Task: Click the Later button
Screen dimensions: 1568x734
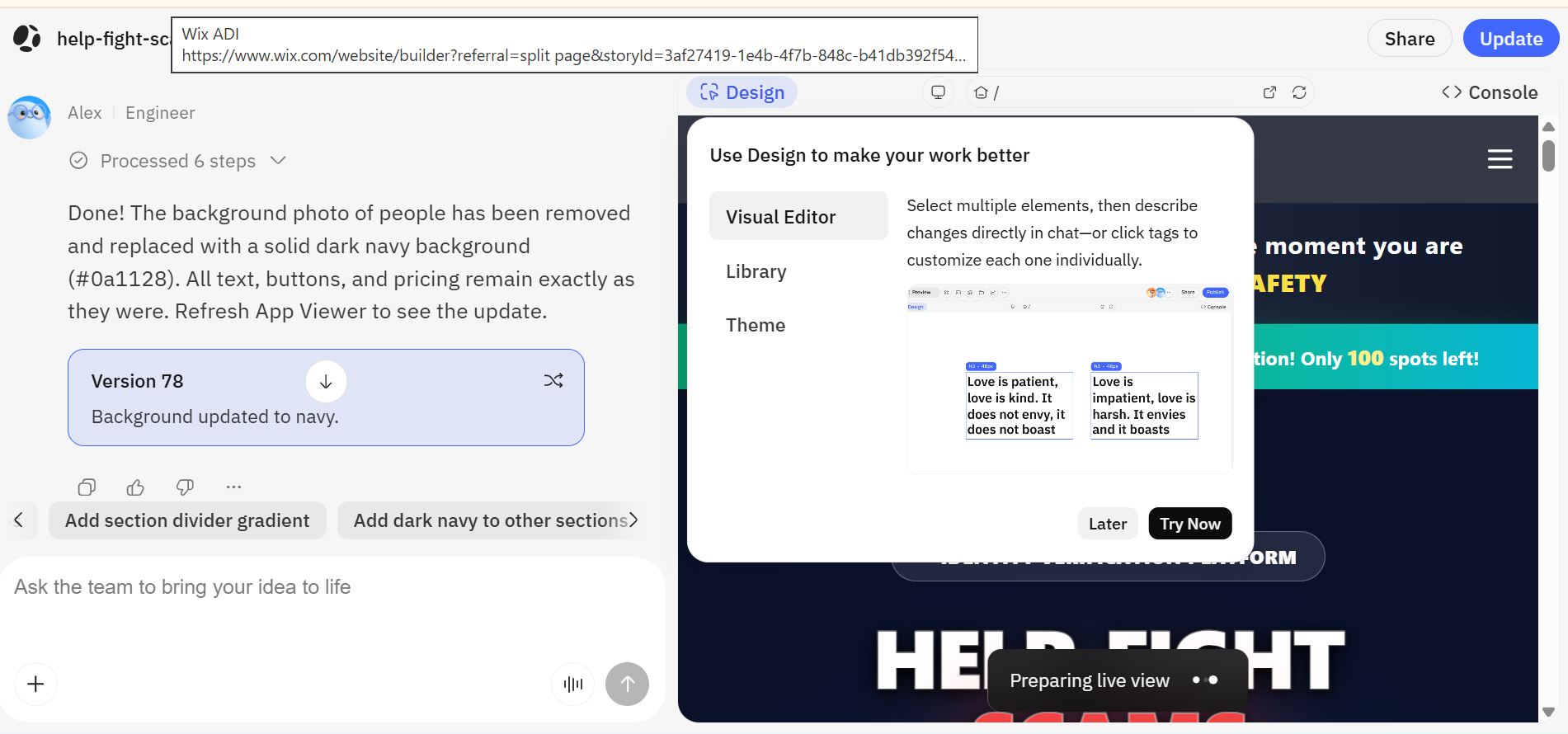Action: 1108,524
